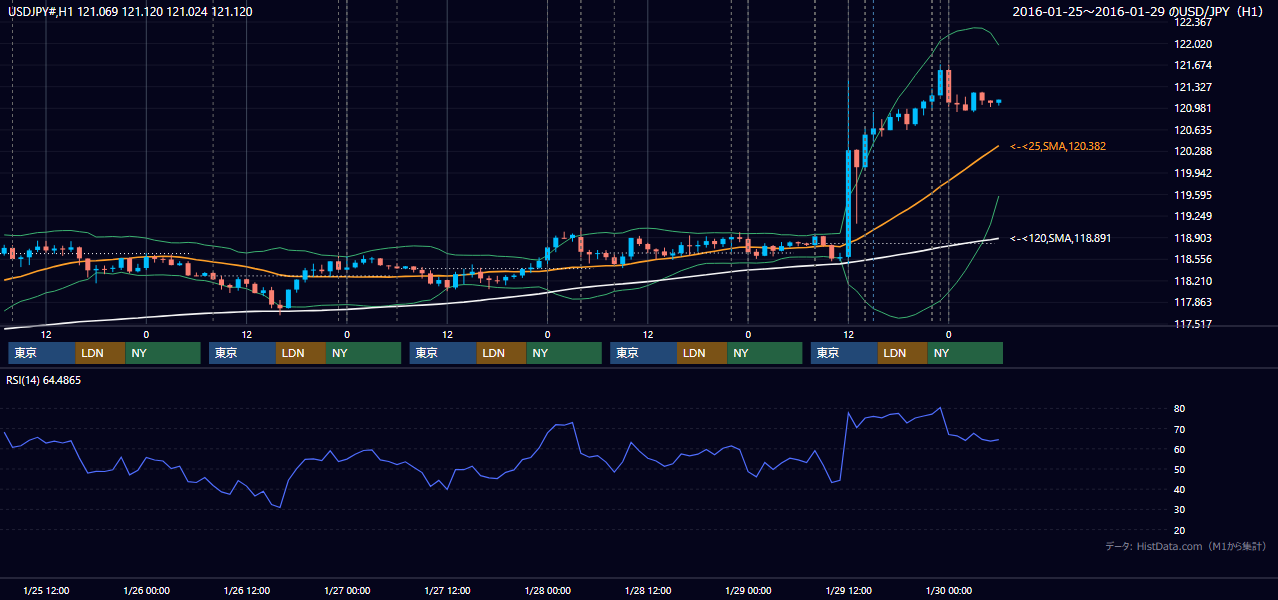Click the 121.327 price level label
The height and width of the screenshot is (600, 1278).
(x=1194, y=87)
